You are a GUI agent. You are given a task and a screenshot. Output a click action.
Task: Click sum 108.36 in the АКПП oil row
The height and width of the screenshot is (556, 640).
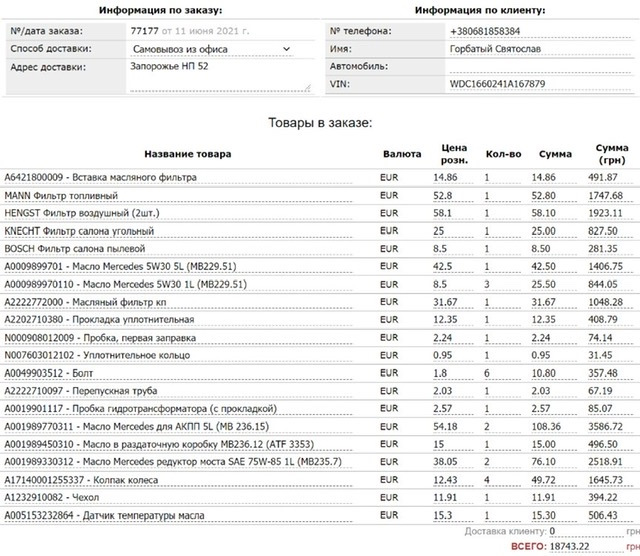click(x=554, y=427)
